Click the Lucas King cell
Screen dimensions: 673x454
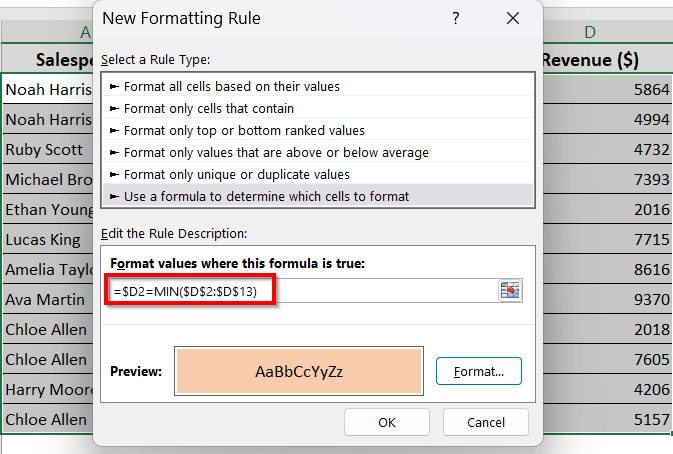click(48, 239)
